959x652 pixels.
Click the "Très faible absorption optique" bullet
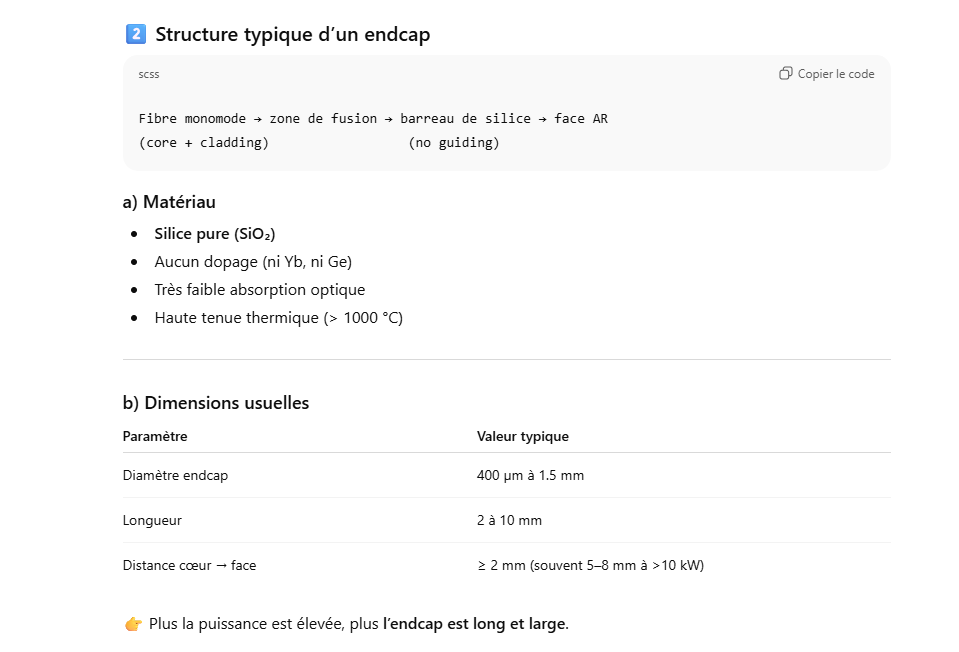[x=260, y=290]
